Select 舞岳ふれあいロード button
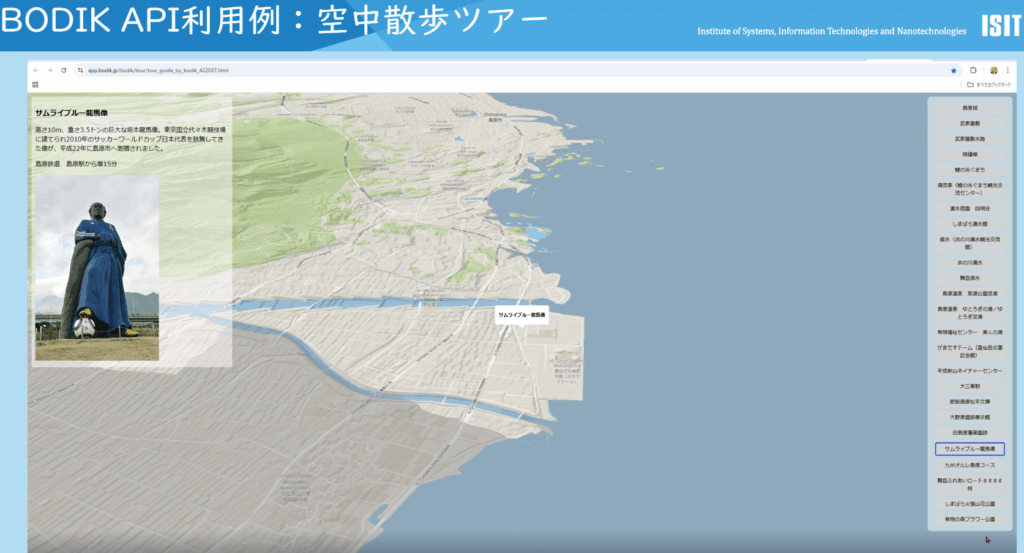Viewport: 1024px width, 553px height. tap(970, 484)
